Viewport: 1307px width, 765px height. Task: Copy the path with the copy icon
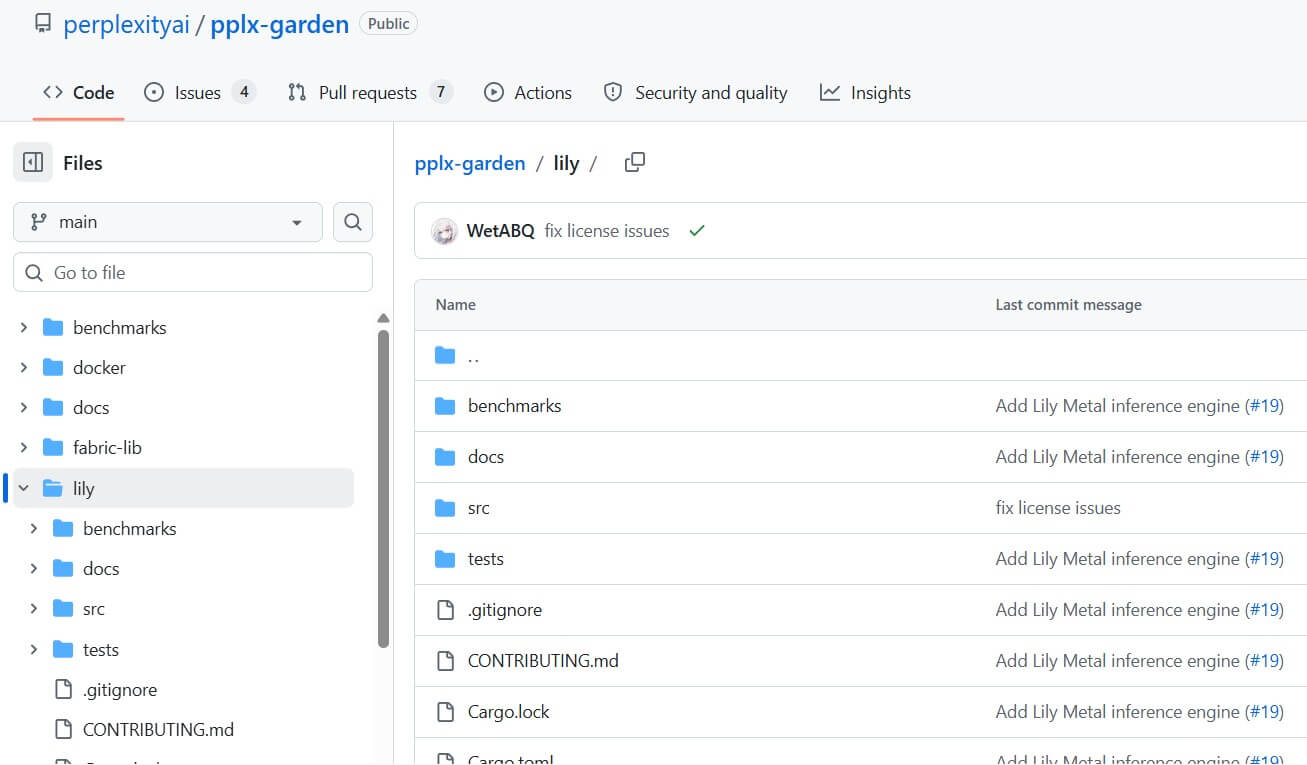click(634, 163)
